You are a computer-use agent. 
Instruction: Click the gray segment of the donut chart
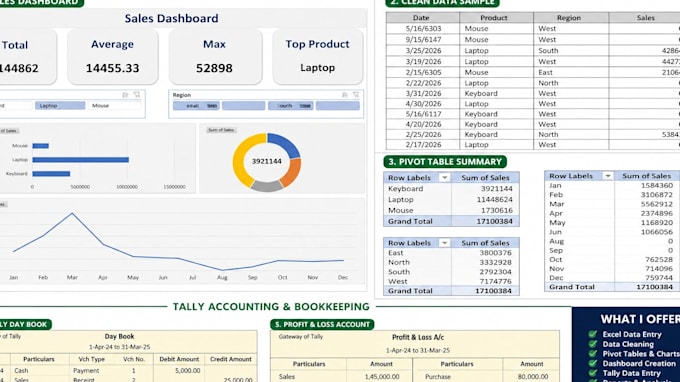click(x=266, y=186)
